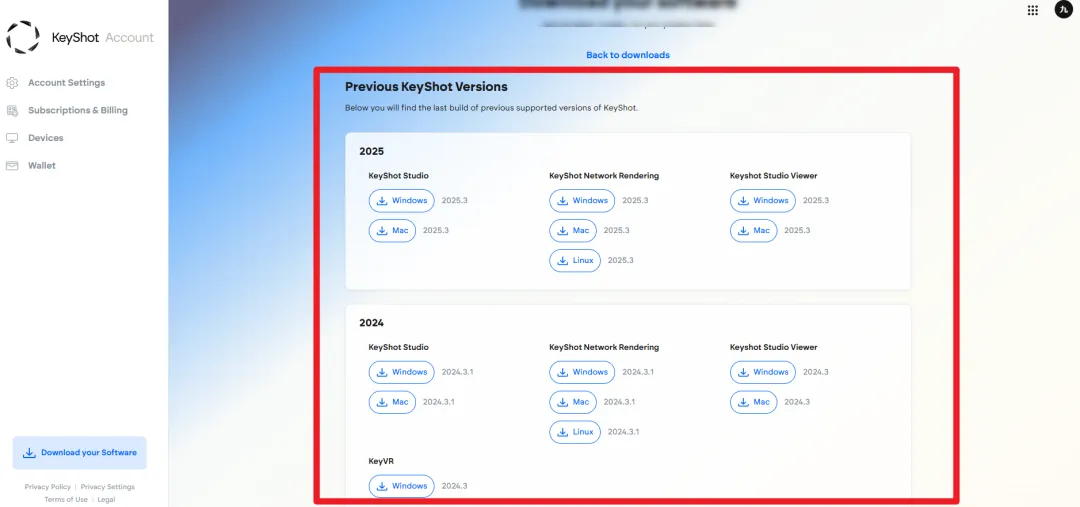The width and height of the screenshot is (1080, 507).
Task: Click the Devices monitor icon
Action: (12, 138)
